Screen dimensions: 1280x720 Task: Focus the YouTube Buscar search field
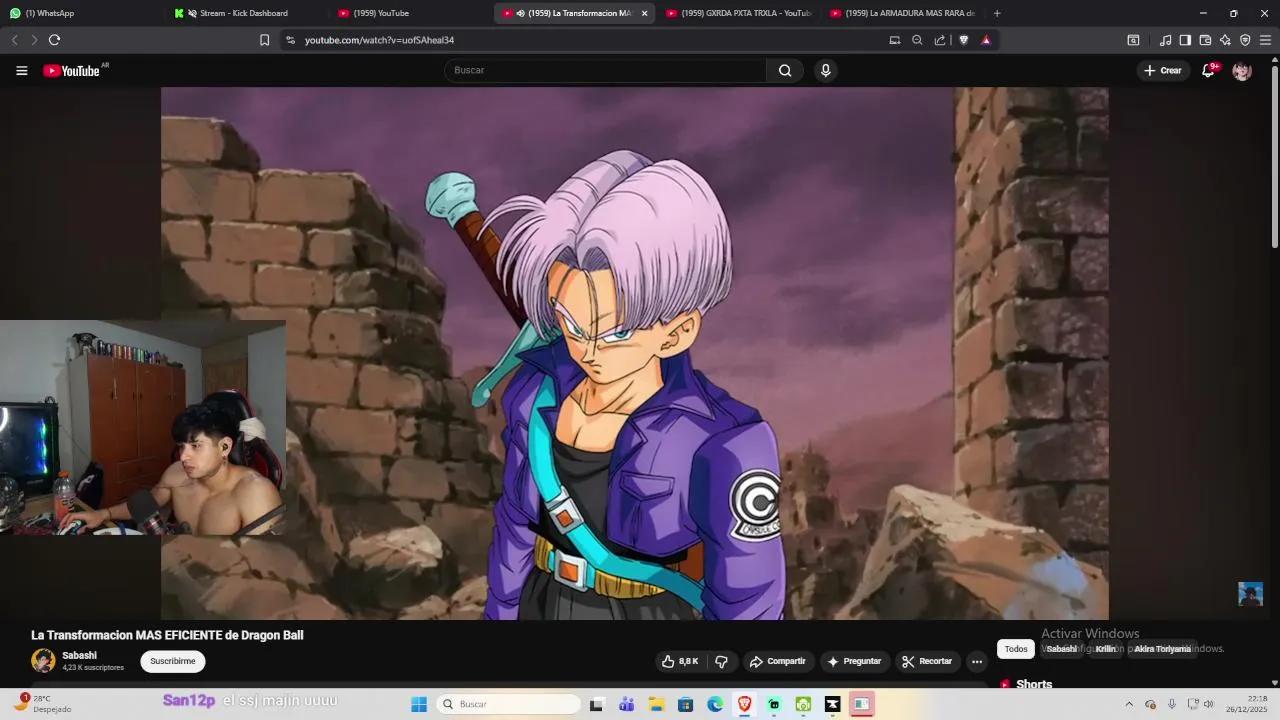tap(605, 70)
